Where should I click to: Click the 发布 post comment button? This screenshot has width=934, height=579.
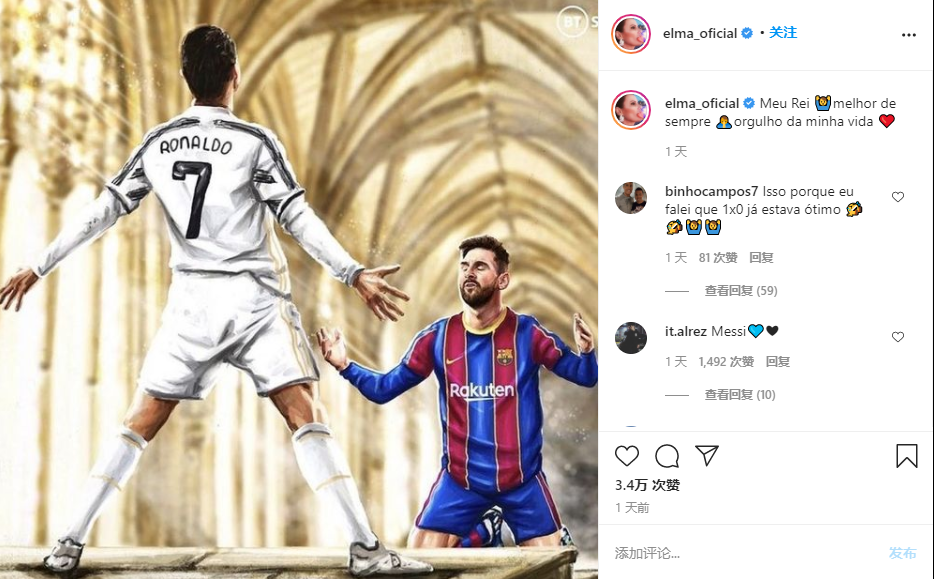[902, 553]
